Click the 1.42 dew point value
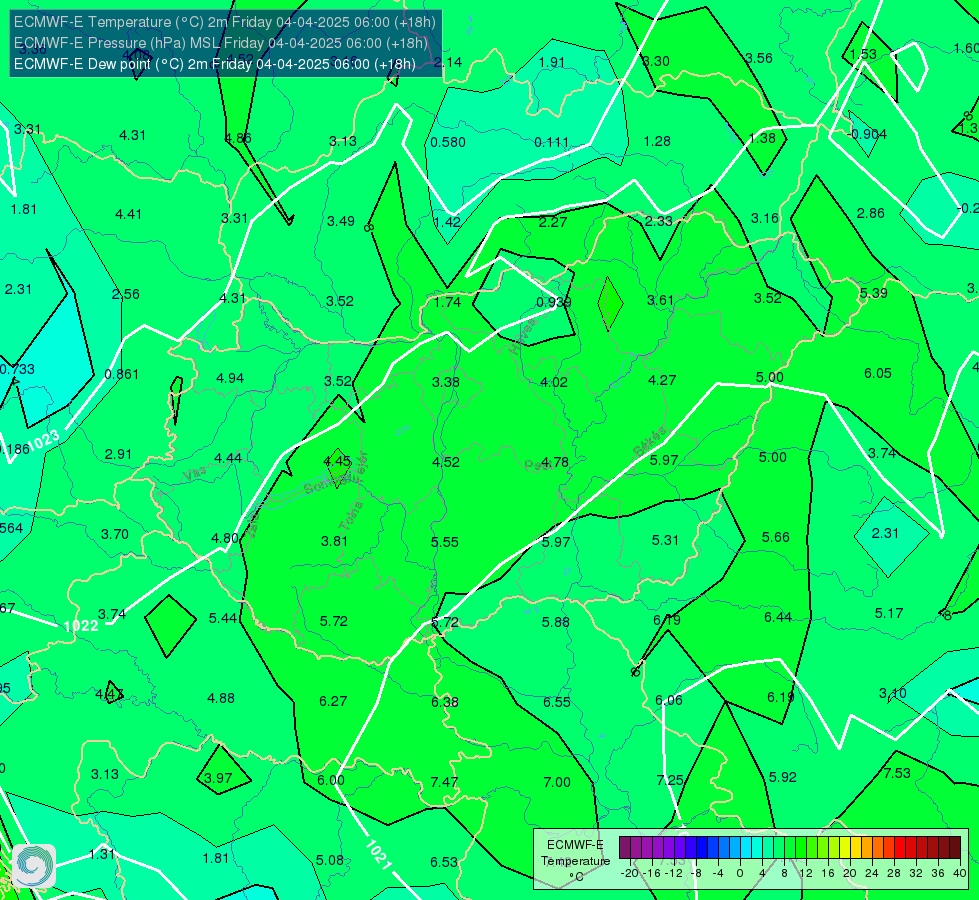979x900 pixels. pyautogui.click(x=447, y=222)
